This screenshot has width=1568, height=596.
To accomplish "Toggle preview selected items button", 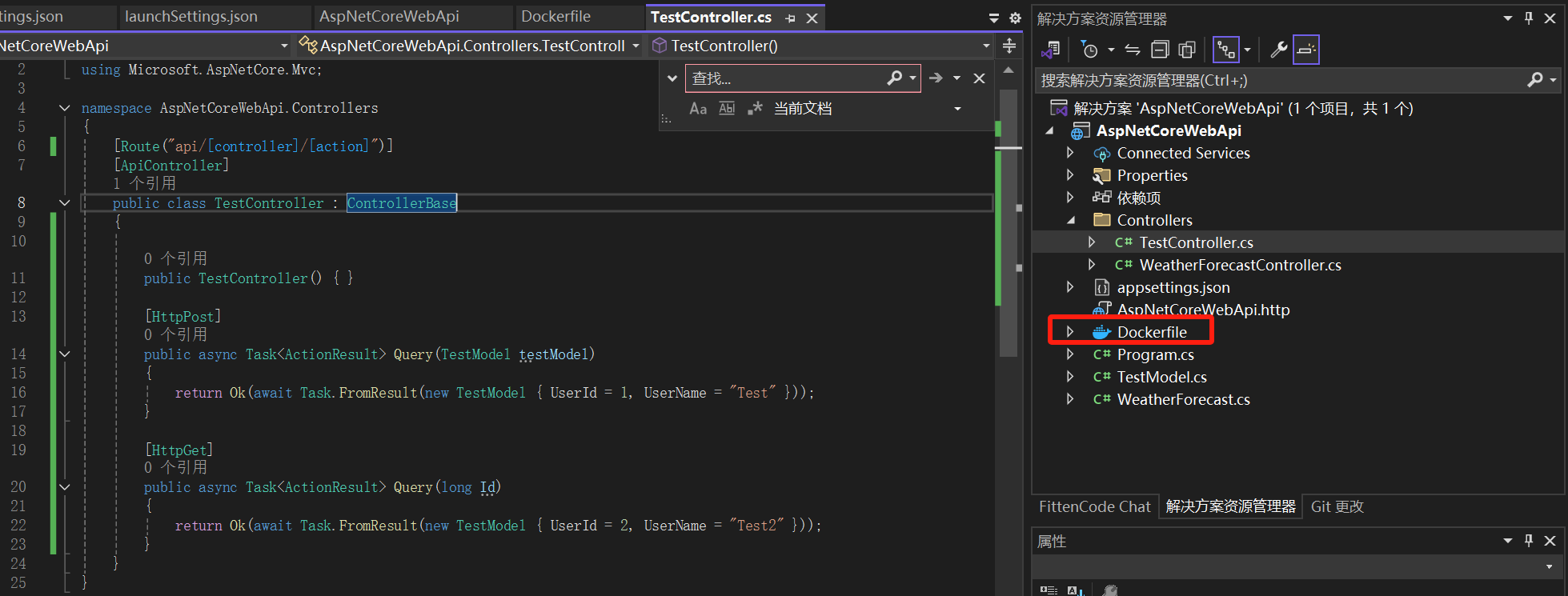I will [x=1306, y=50].
